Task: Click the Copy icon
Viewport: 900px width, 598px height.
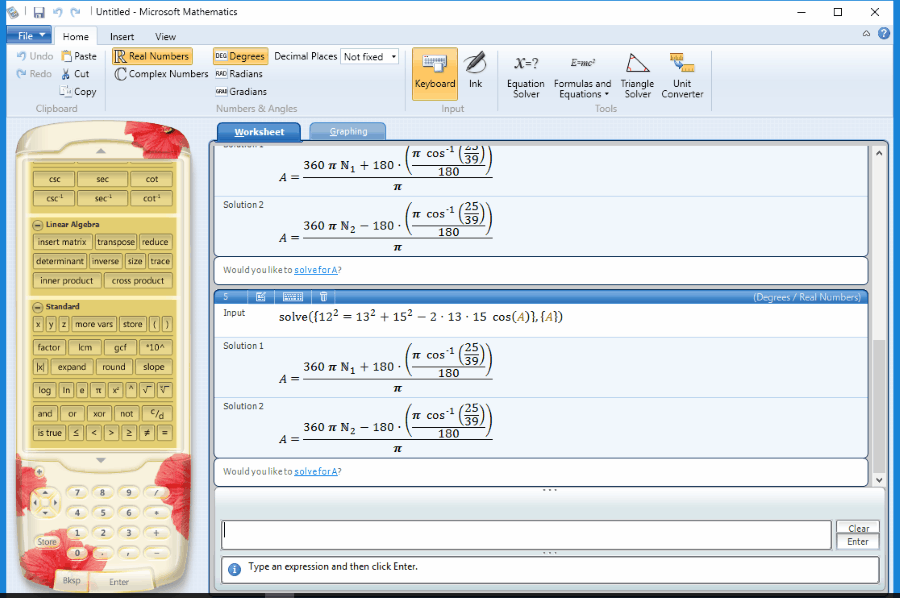Action: click(x=65, y=91)
